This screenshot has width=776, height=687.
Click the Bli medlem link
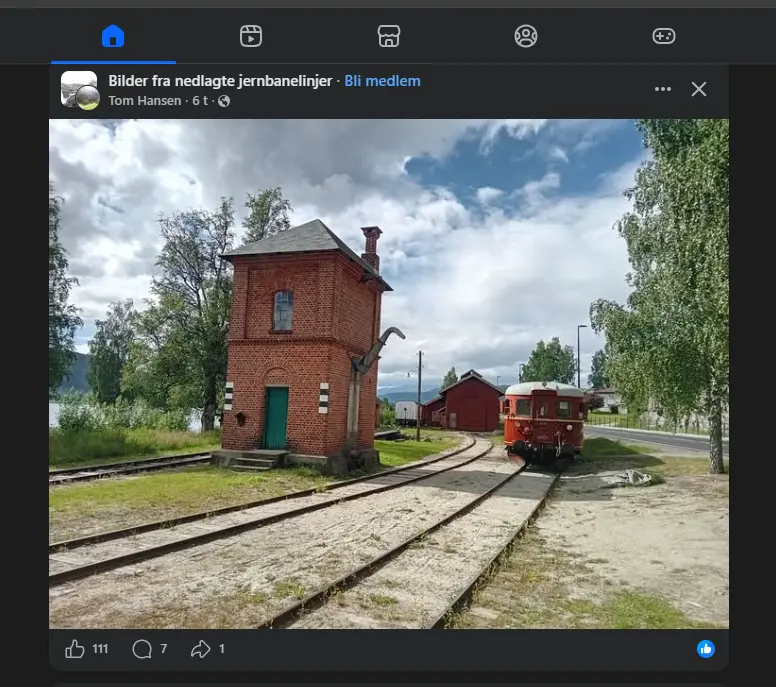pos(382,81)
